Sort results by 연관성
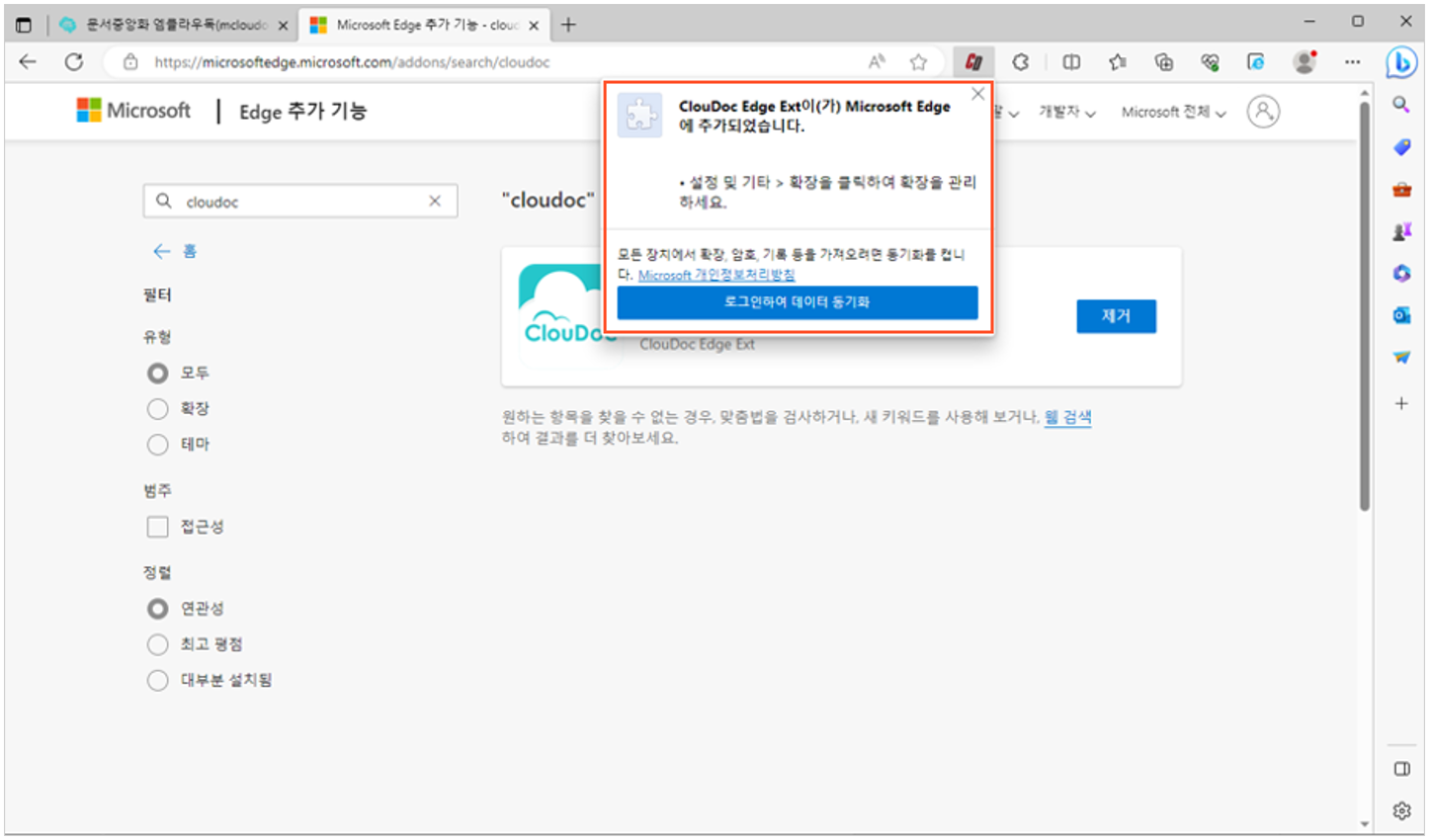Image resolution: width=1432 pixels, height=840 pixels. 157,609
